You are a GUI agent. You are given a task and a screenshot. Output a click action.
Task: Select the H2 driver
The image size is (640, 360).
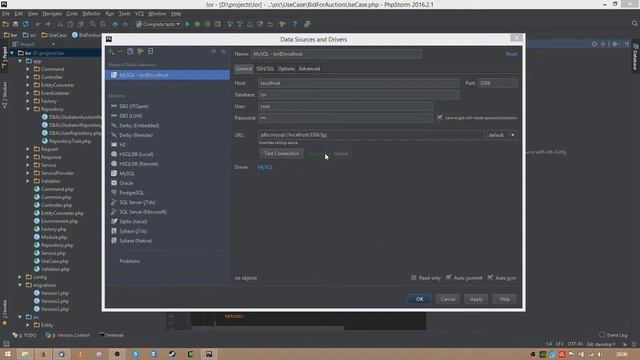[x=122, y=144]
